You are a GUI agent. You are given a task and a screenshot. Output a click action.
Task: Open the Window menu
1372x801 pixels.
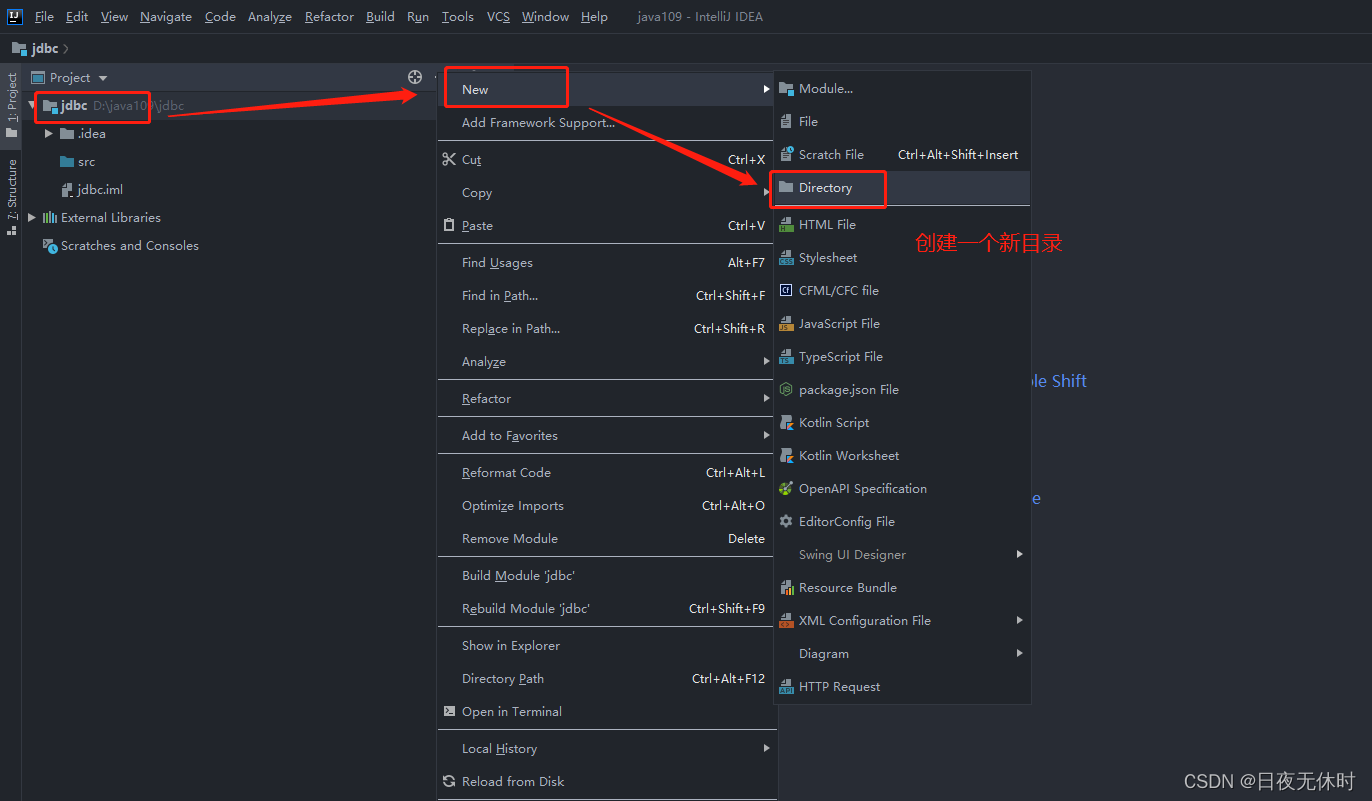click(x=545, y=16)
